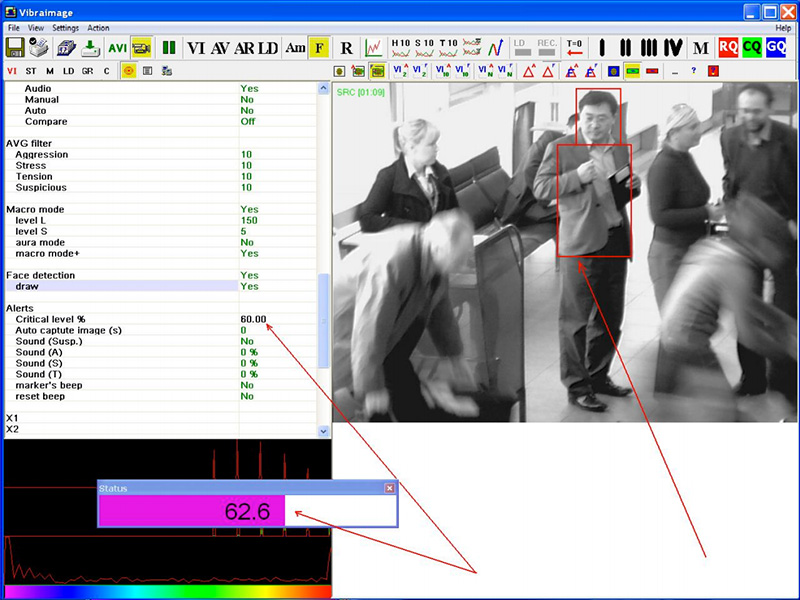
Task: Switch to the C tab
Action: point(106,71)
